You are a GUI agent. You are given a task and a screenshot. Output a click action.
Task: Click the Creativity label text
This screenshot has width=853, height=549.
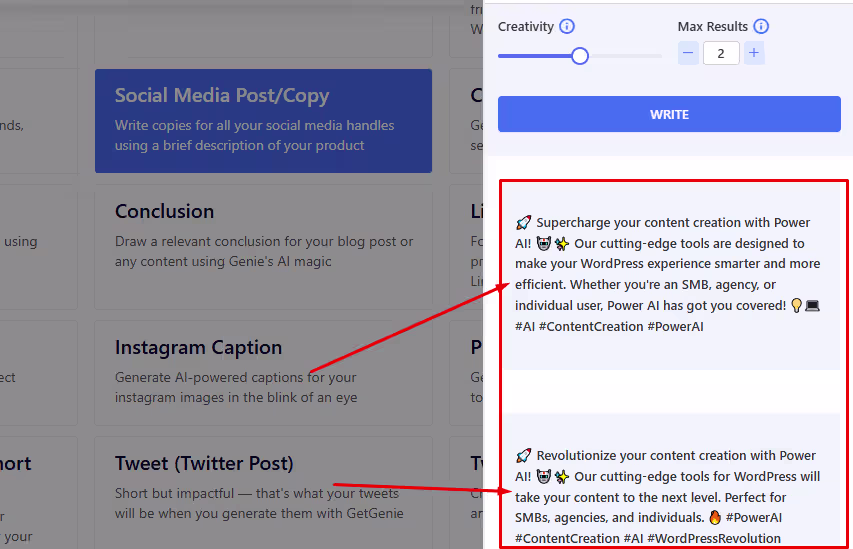coord(526,27)
